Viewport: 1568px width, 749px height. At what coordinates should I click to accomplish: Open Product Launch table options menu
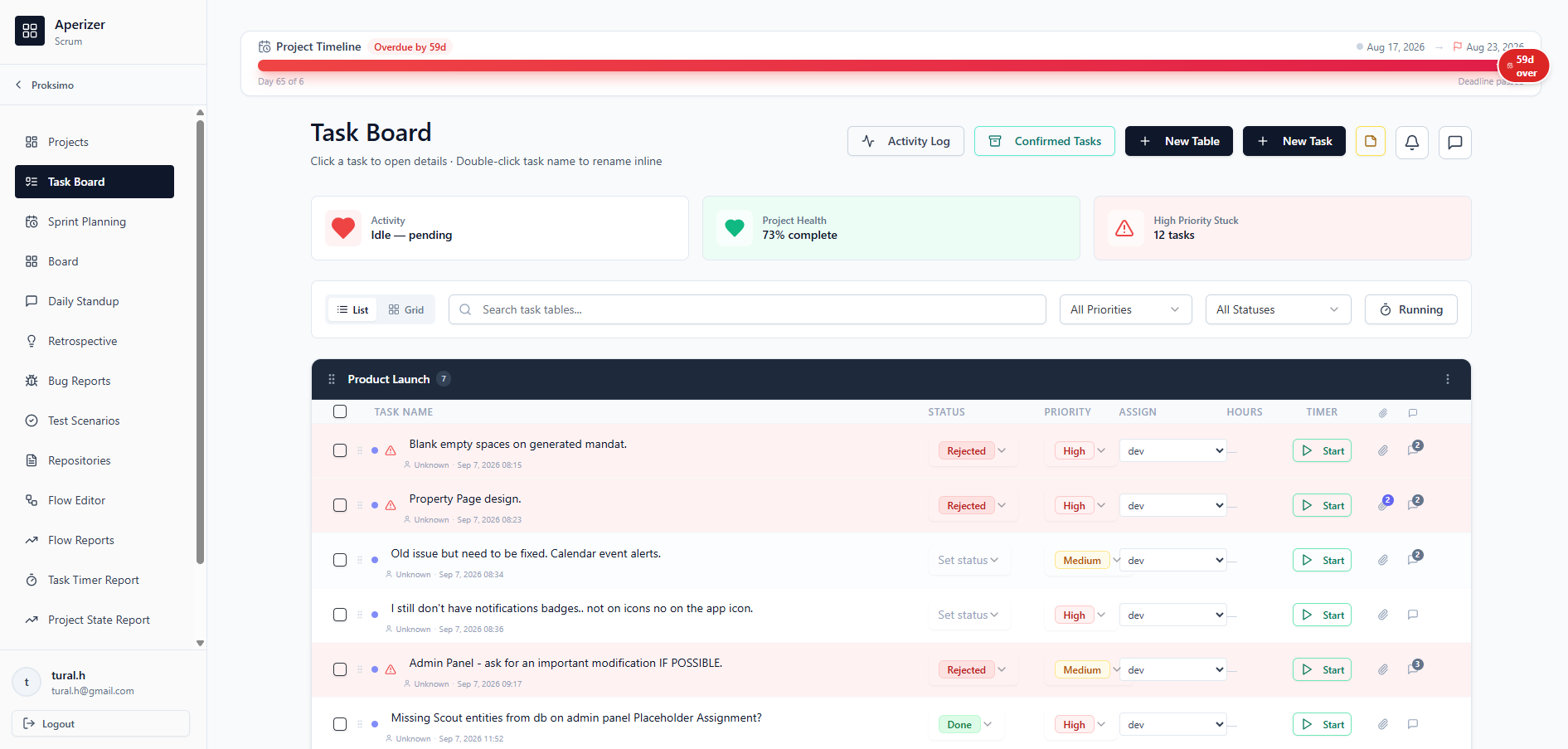click(x=1448, y=379)
